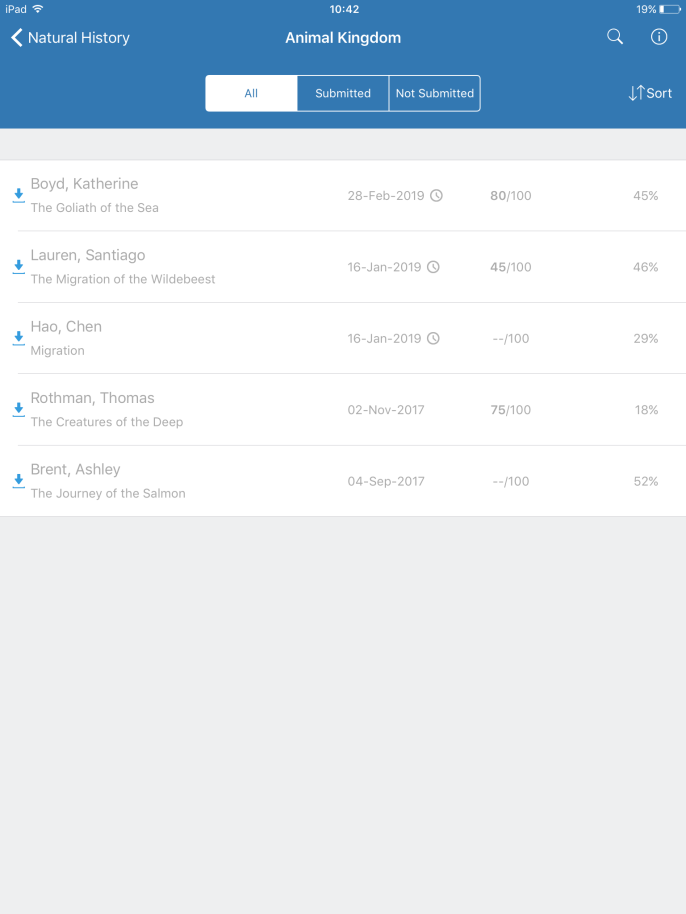Screen dimensions: 686x914
Task: Open Rothman, Thomas's entry
Action: pos(343,410)
